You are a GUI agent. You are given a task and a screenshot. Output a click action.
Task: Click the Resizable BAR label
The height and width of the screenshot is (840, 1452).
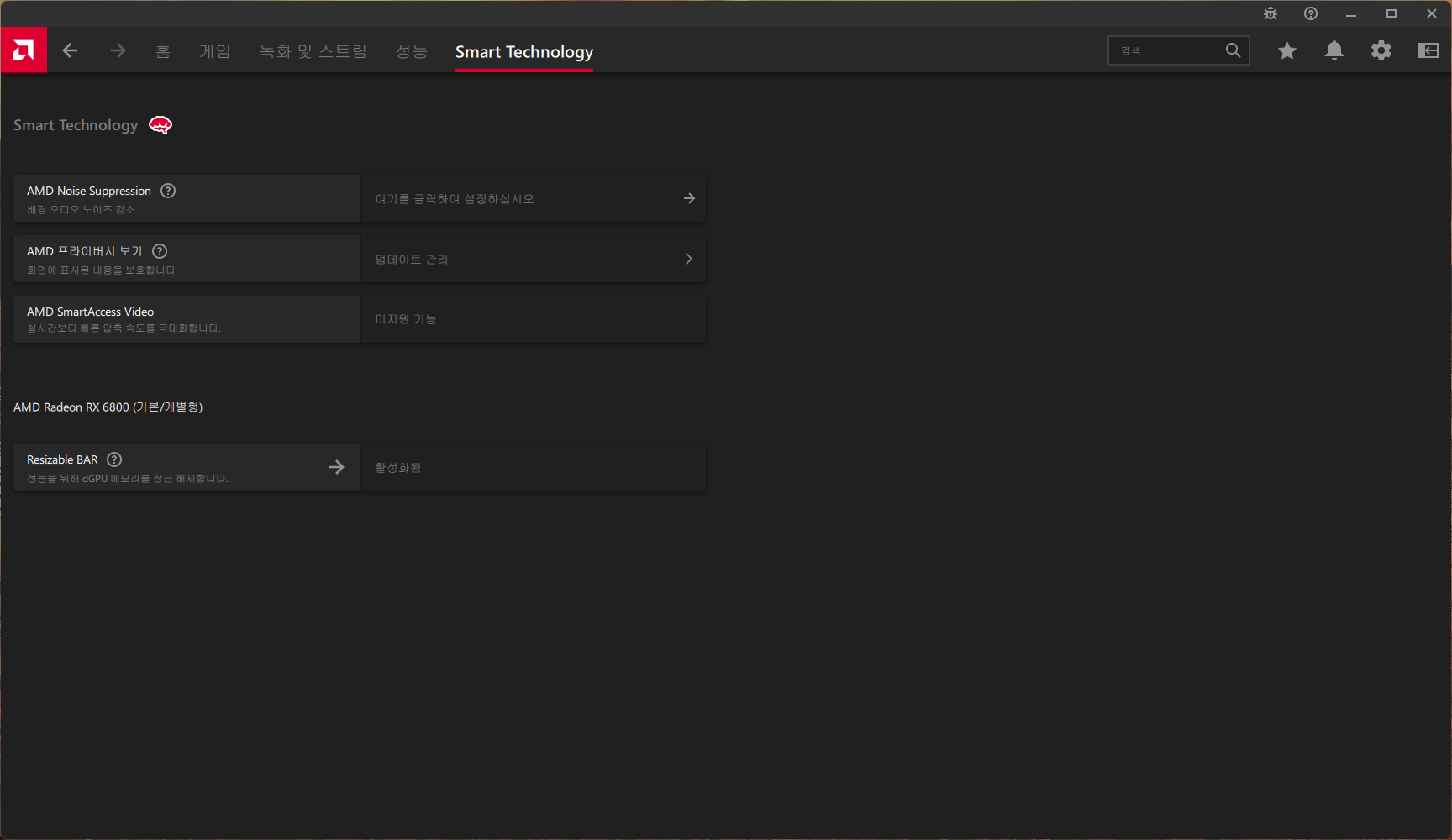pyautogui.click(x=62, y=459)
